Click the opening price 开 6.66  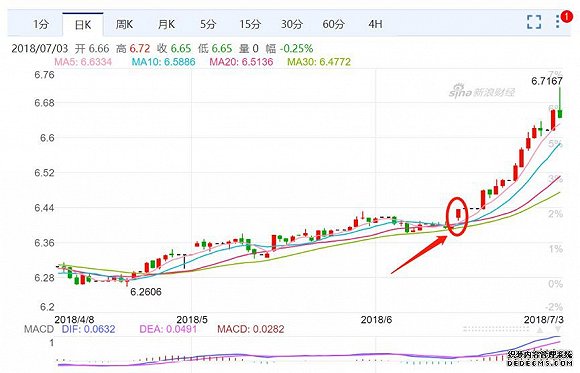(x=92, y=48)
